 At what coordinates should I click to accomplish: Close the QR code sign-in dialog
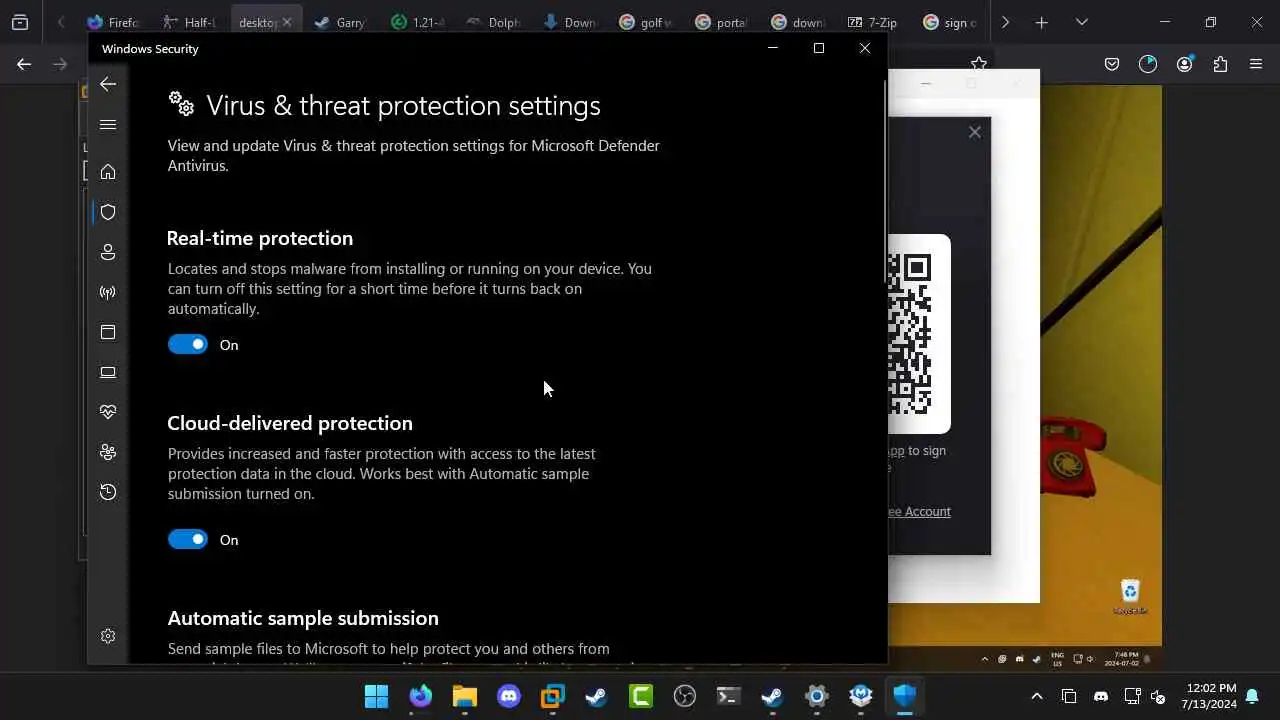[975, 132]
